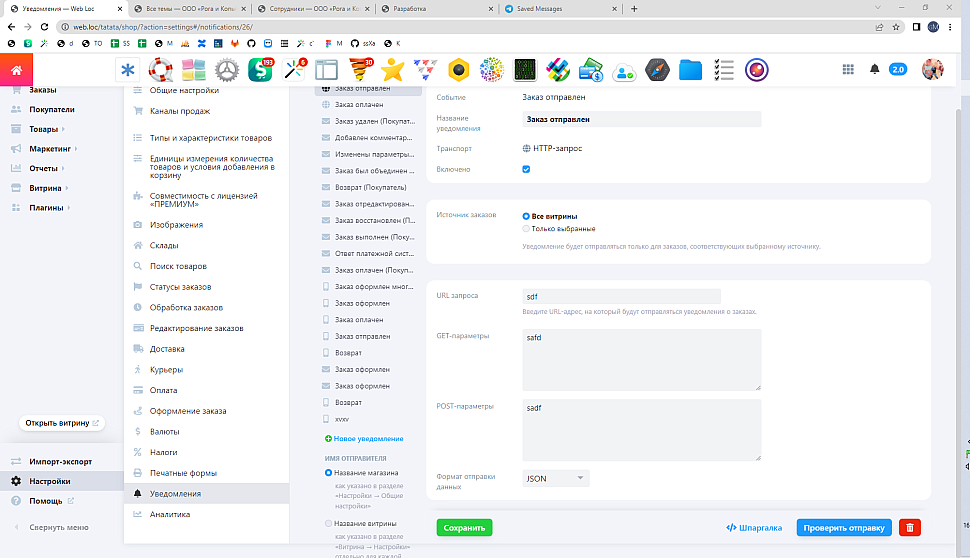
Task: Click the Проверить отправку button
Action: [843, 528]
